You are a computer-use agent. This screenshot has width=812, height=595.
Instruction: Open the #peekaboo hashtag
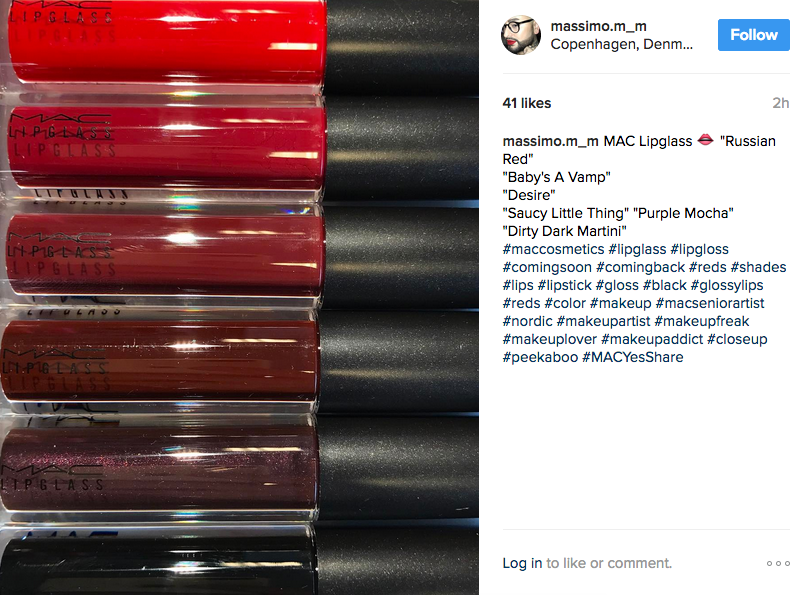540,357
